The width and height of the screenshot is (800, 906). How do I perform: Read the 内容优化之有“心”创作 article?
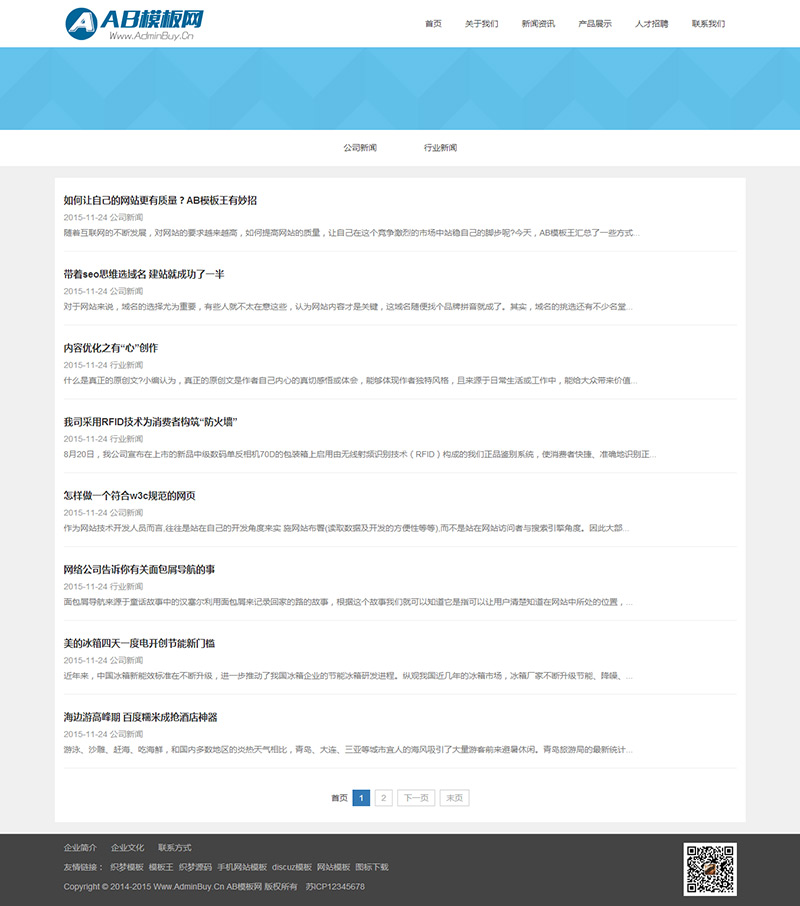110,348
